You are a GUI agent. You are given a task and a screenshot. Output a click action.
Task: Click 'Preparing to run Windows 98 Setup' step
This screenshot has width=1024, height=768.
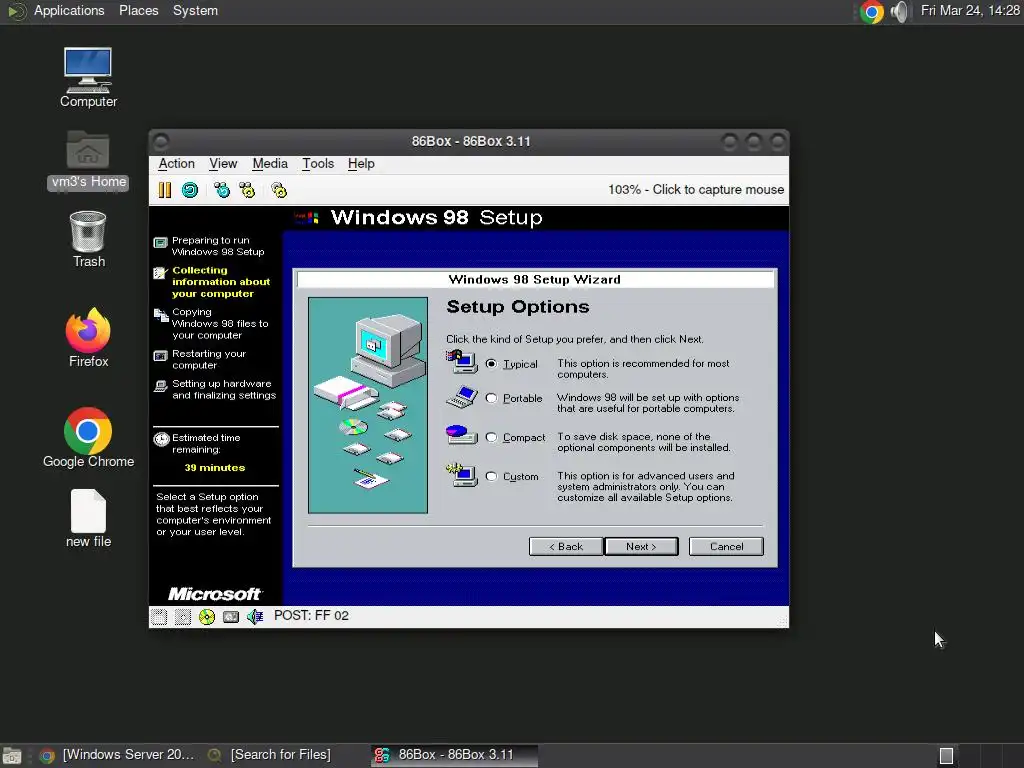point(218,246)
